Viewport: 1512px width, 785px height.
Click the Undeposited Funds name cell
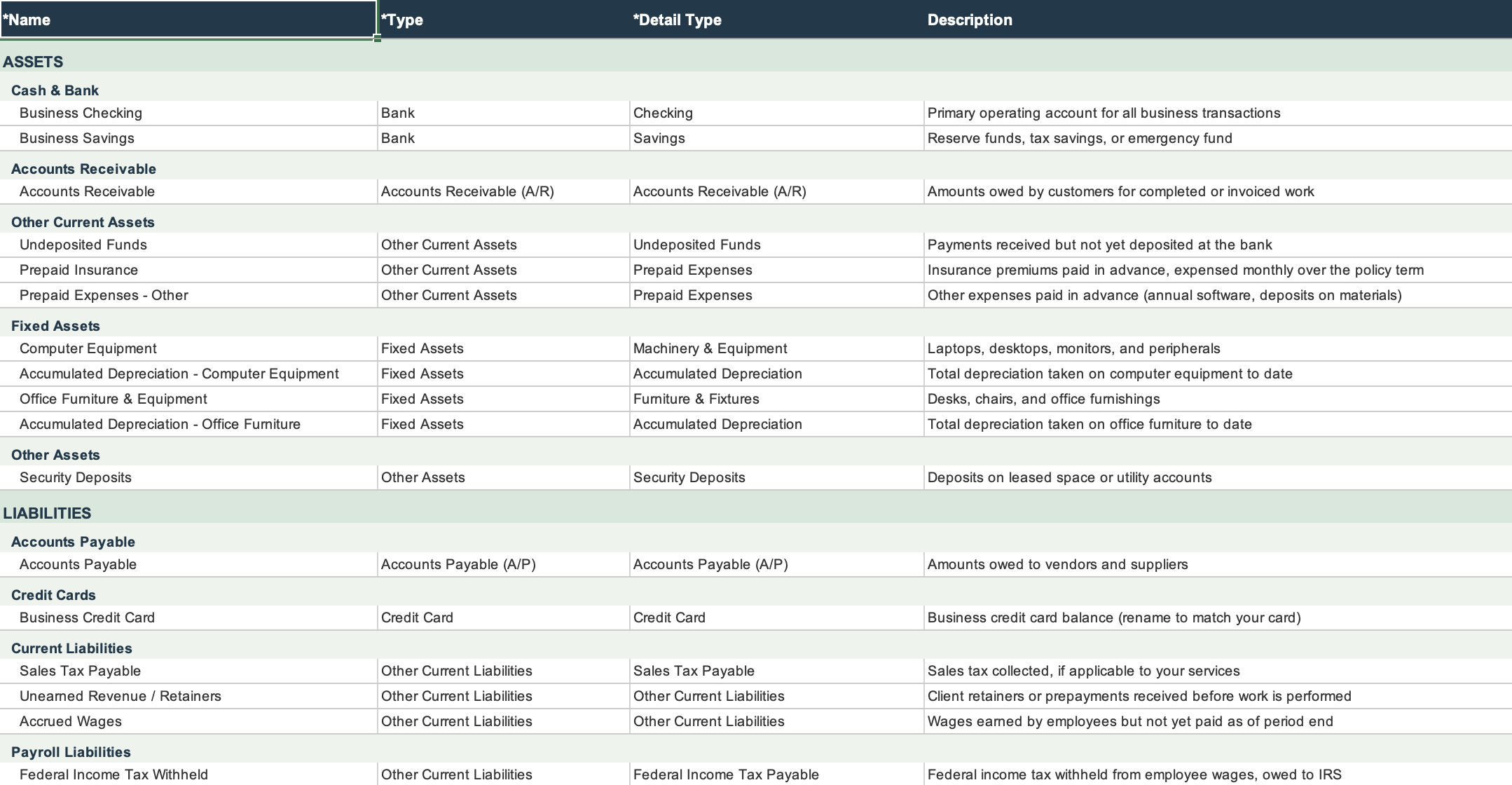tap(188, 245)
